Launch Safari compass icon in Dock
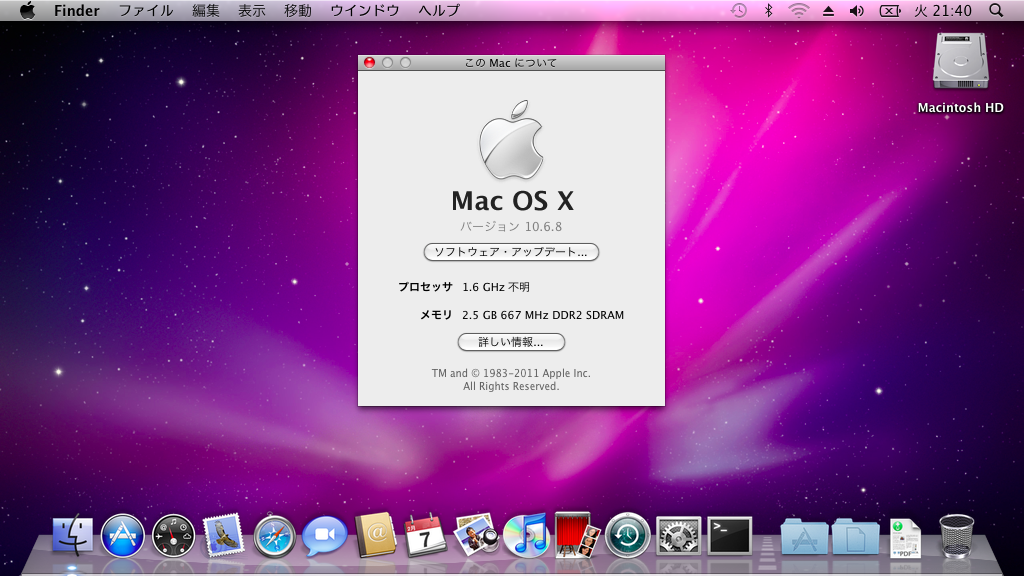 pyautogui.click(x=274, y=536)
